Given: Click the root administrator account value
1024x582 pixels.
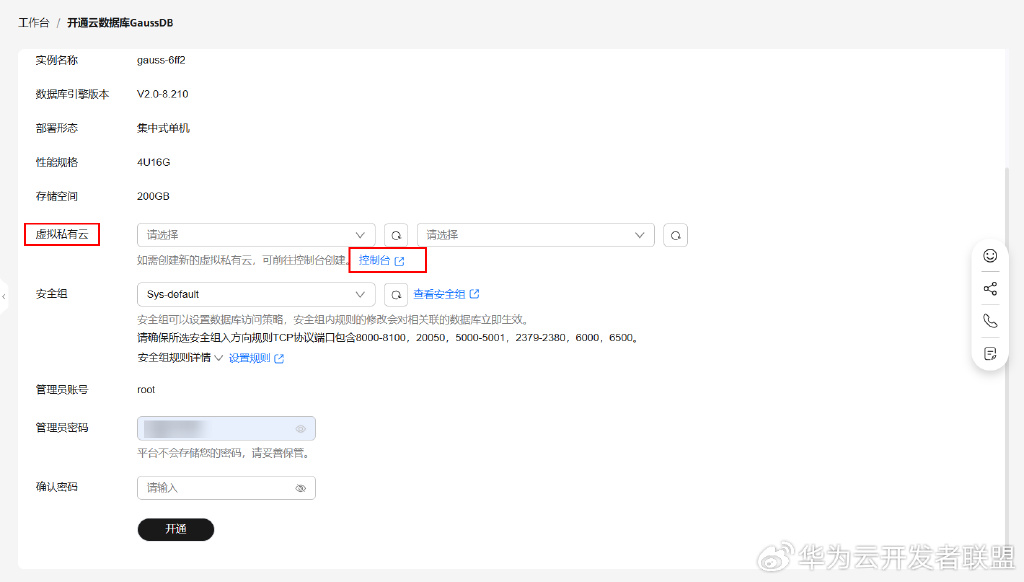Looking at the screenshot, I should [146, 389].
